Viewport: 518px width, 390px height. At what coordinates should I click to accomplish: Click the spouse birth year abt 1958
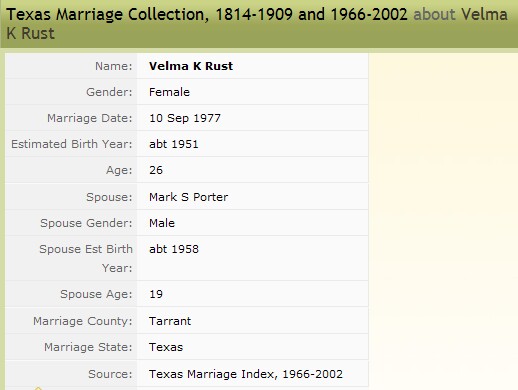[174, 249]
